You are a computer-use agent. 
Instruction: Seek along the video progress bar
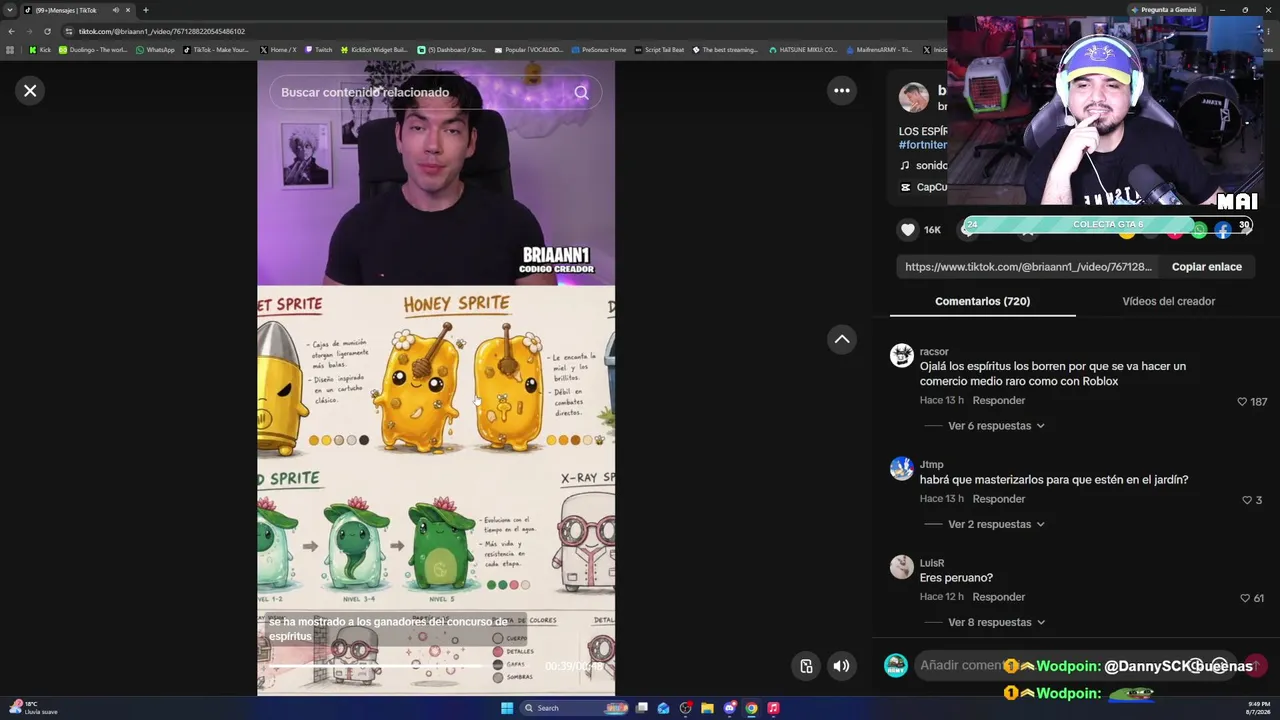coord(400,666)
